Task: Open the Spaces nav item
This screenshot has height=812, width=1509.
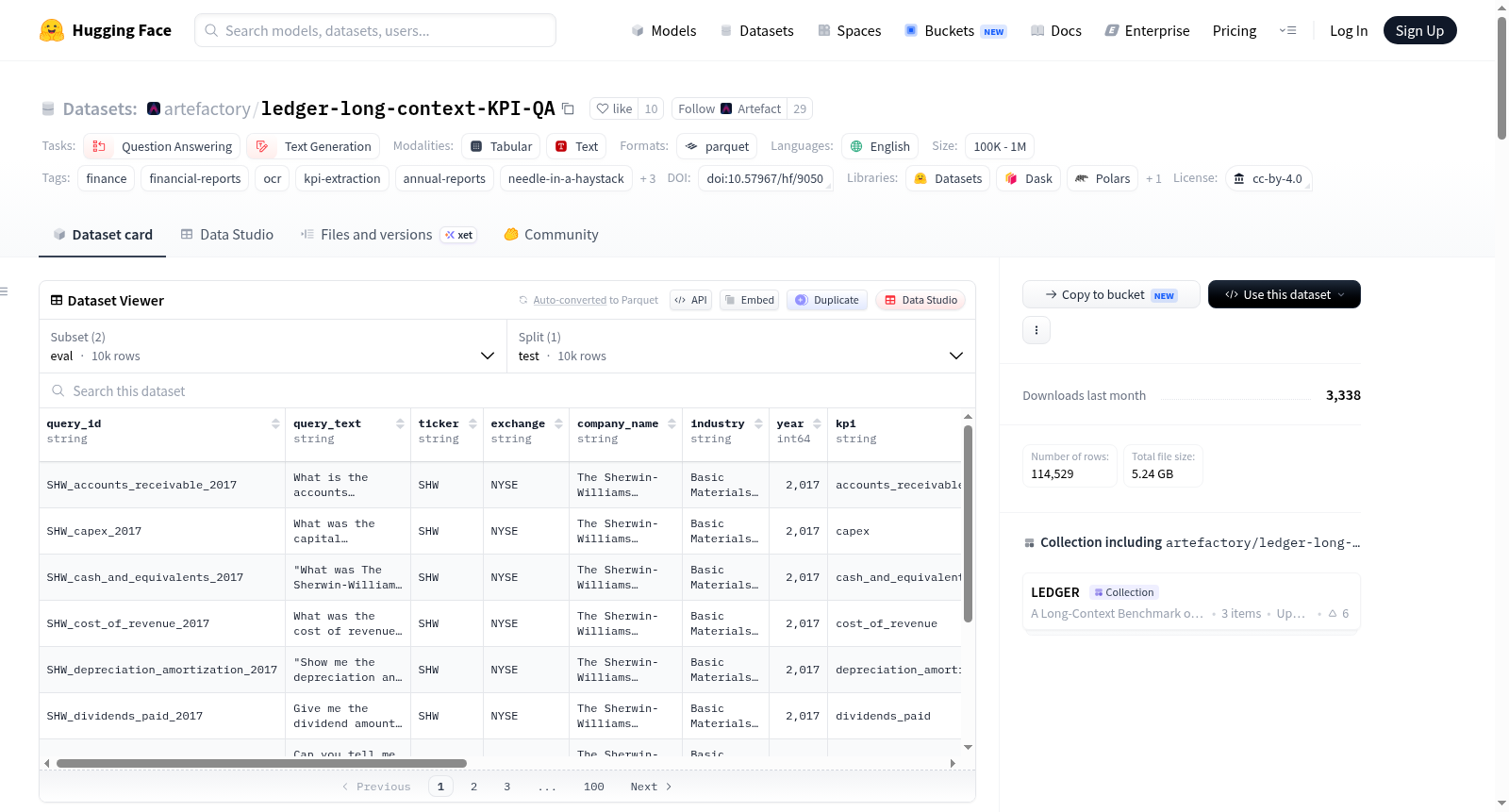Action: click(x=849, y=30)
